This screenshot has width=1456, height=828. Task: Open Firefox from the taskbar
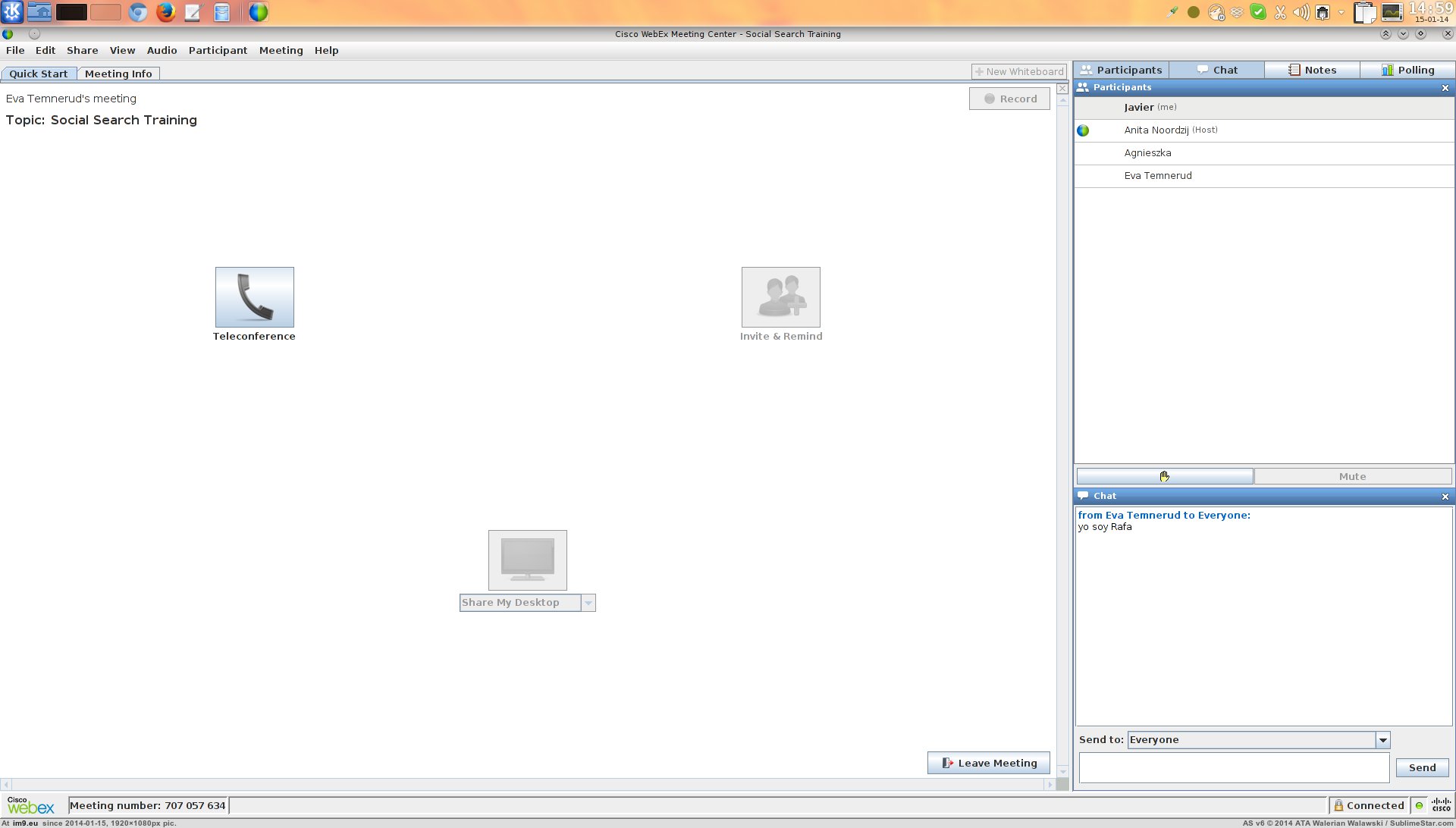165,12
